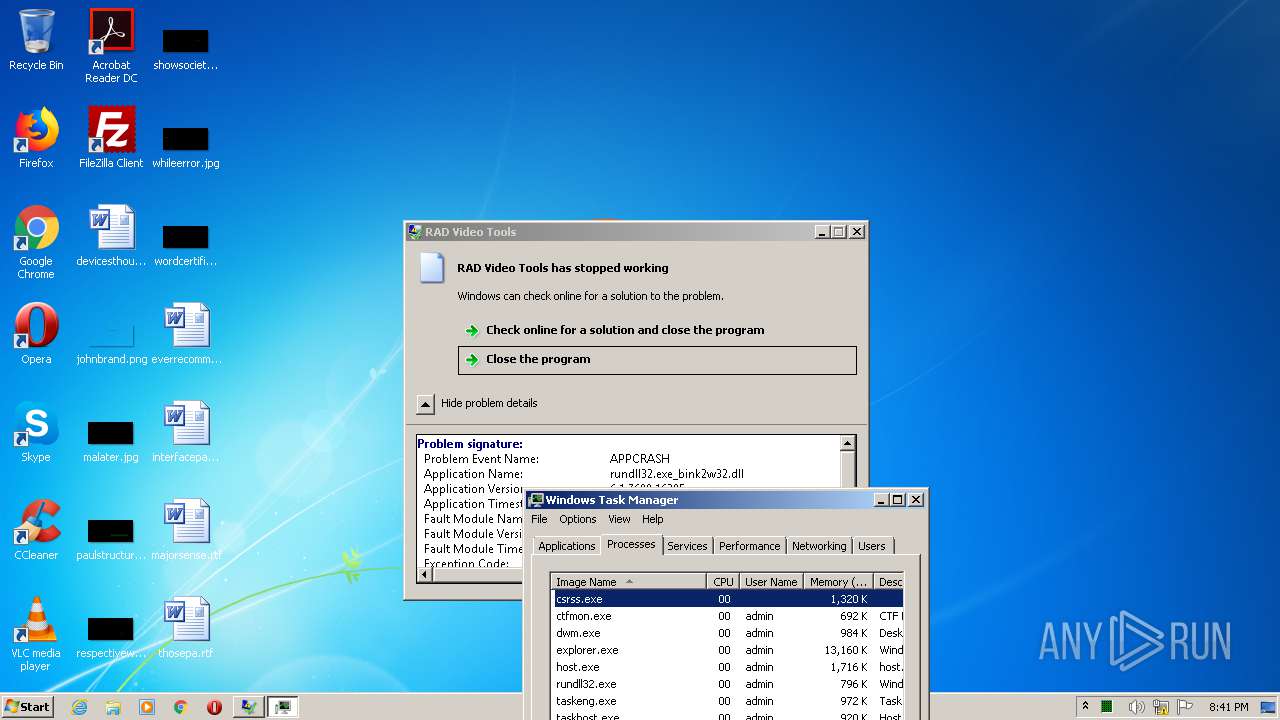Launch FileZilla Client from desktop

click(111, 138)
